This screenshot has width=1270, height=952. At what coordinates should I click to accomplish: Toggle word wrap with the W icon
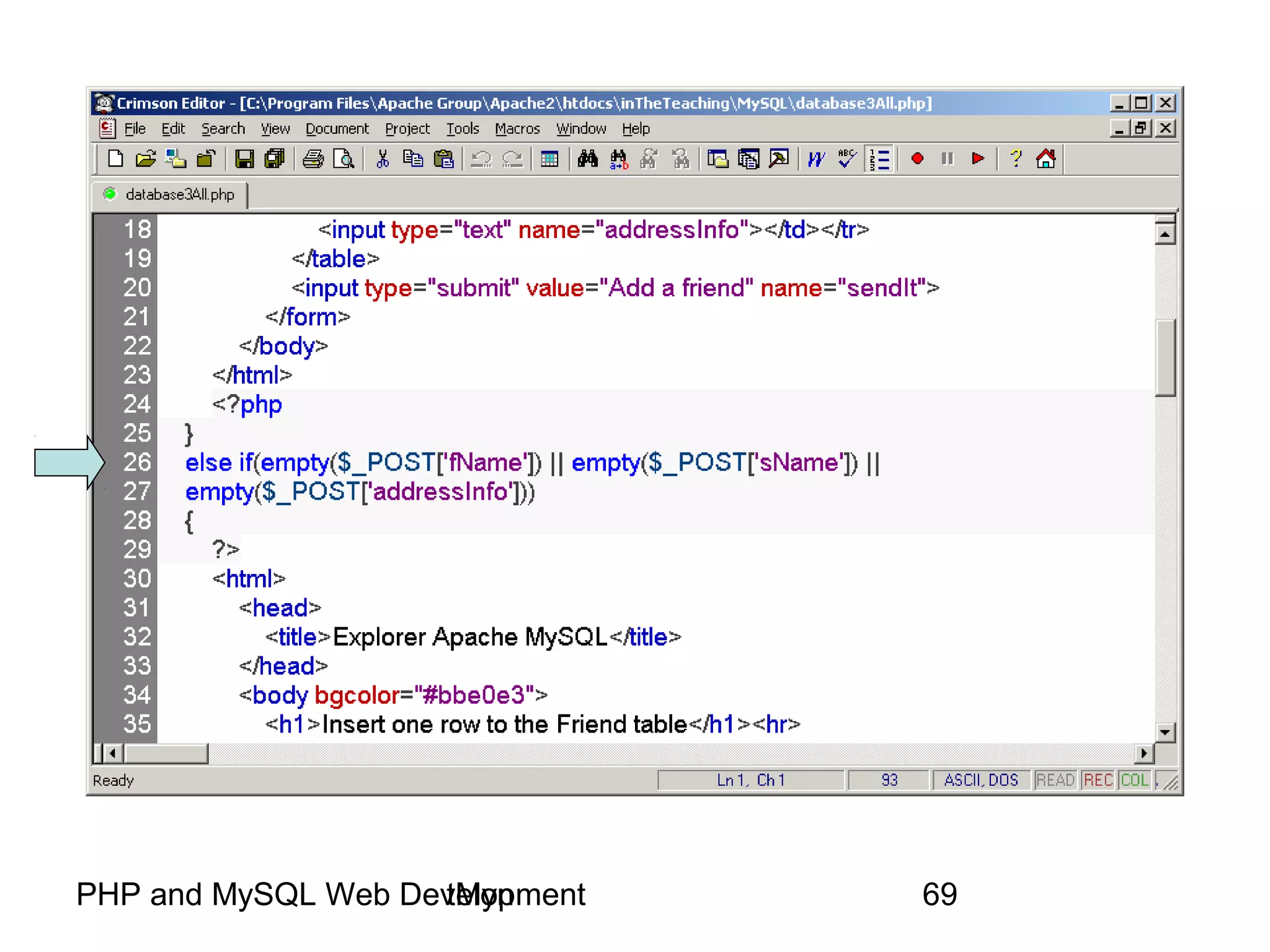[817, 159]
